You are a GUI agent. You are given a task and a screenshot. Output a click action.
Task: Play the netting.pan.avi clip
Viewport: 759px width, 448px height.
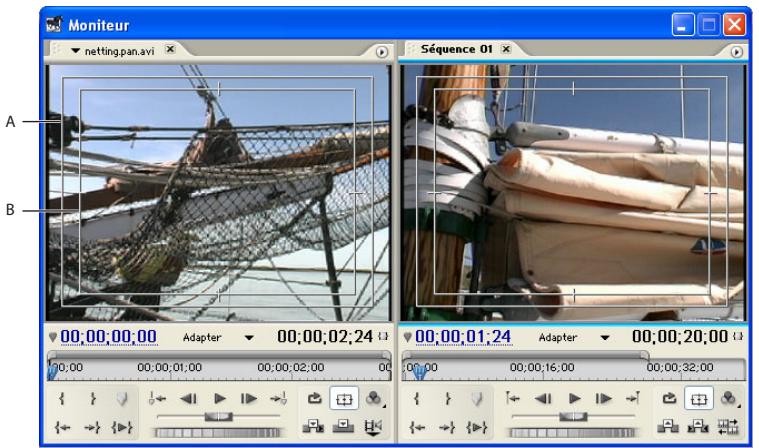click(x=219, y=399)
